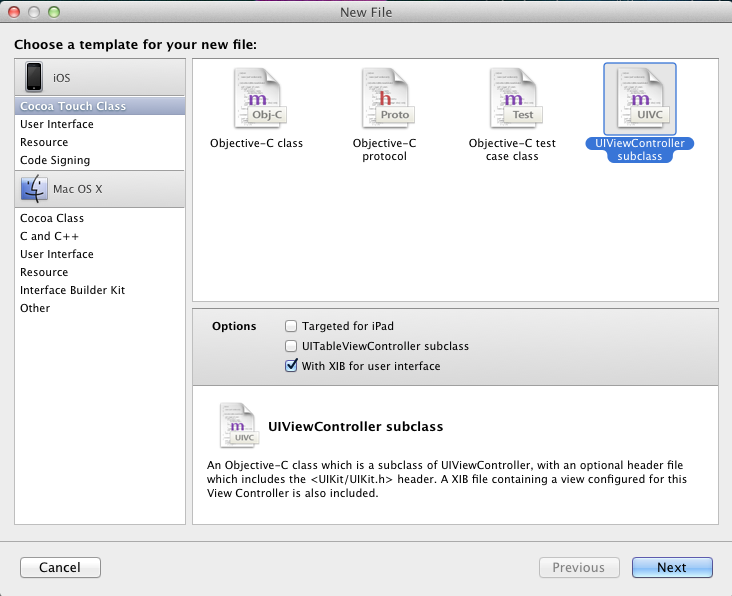Select the C and C++ category
Screen dimensions: 732x596
coord(49,236)
